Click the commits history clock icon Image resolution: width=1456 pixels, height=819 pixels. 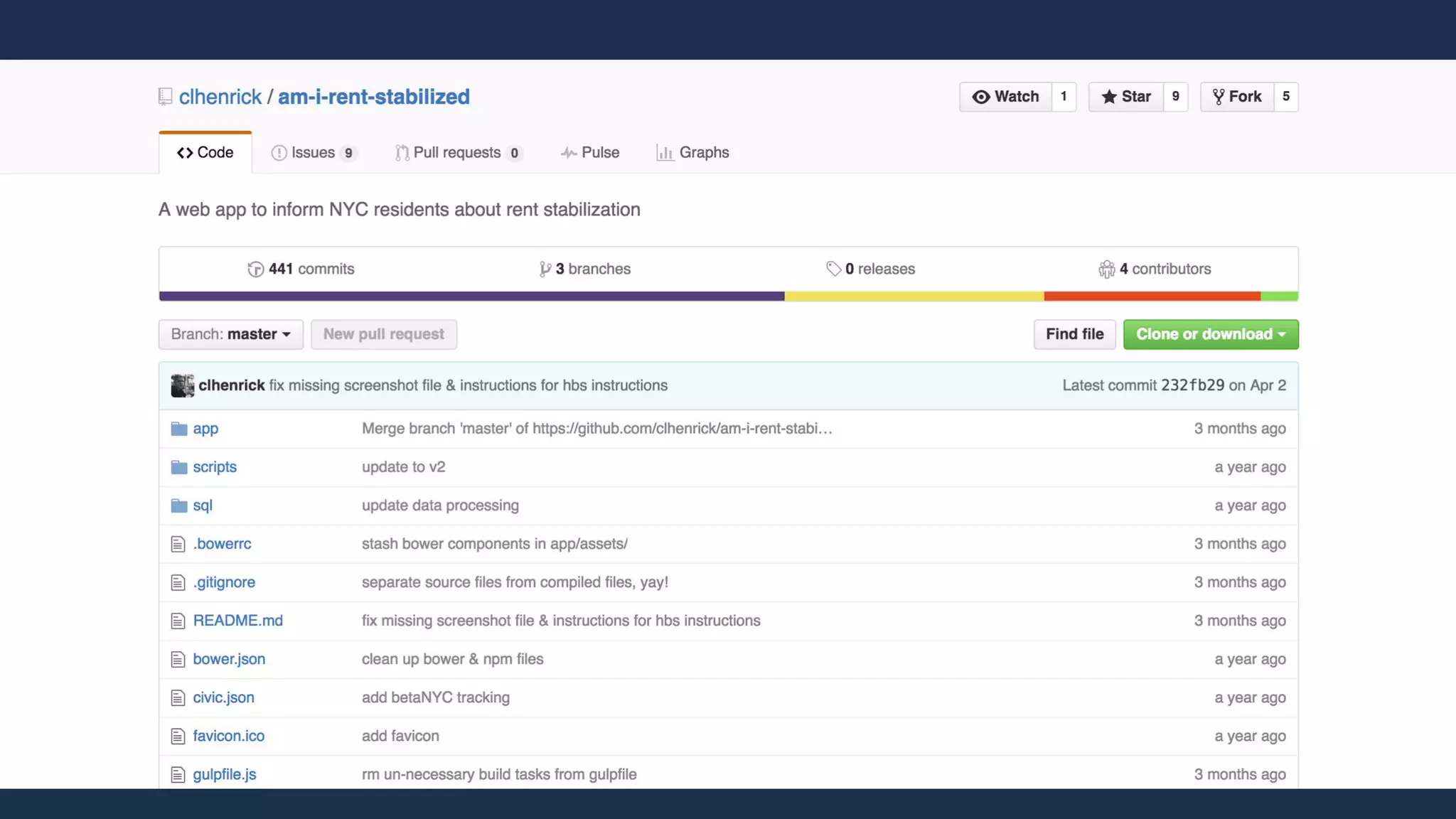pyautogui.click(x=255, y=269)
